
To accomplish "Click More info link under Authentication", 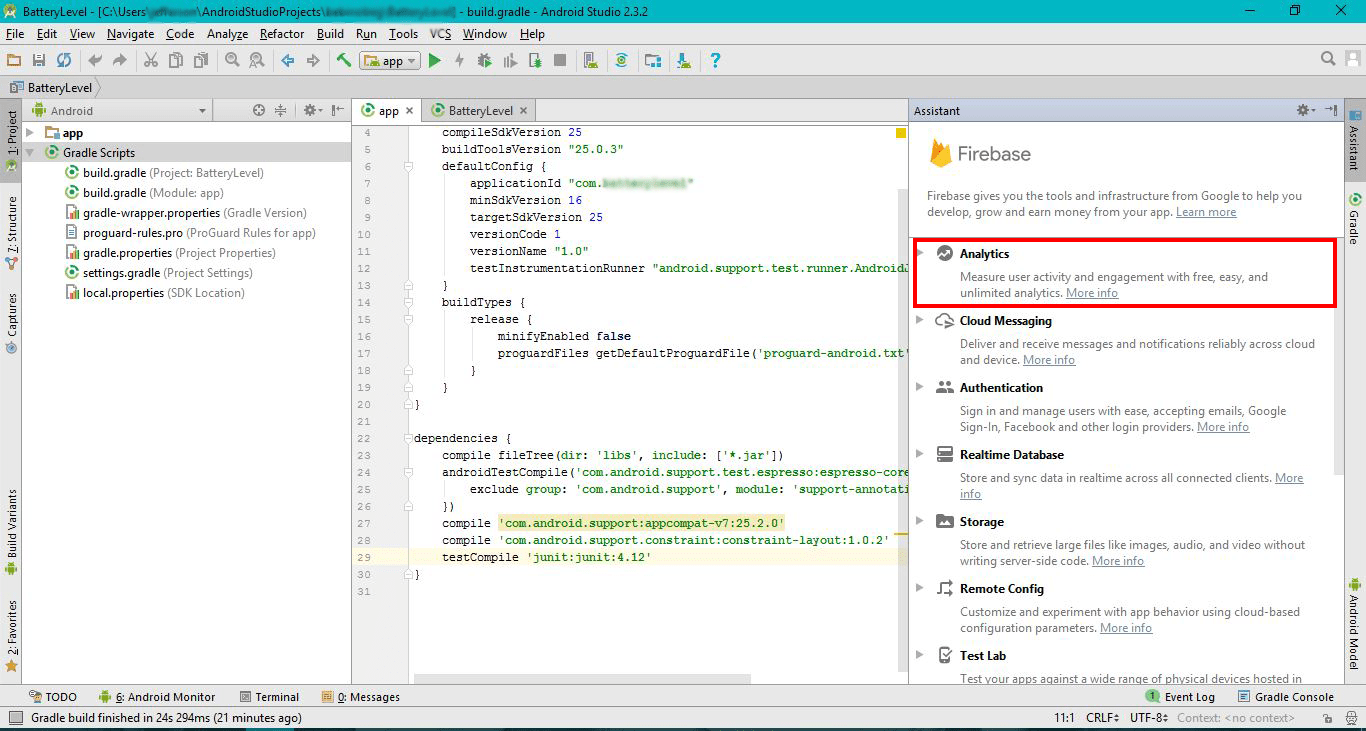I will click(1223, 427).
